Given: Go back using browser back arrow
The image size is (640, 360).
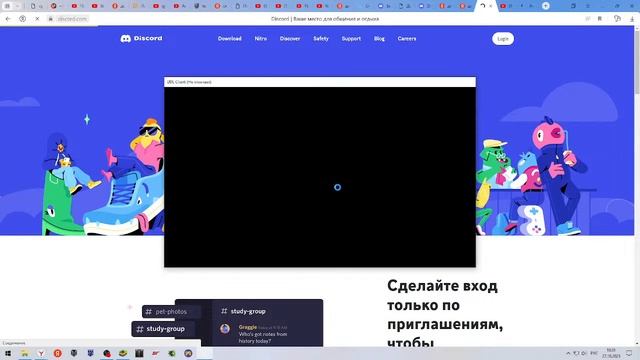Looking at the screenshot, I should [x=8, y=19].
